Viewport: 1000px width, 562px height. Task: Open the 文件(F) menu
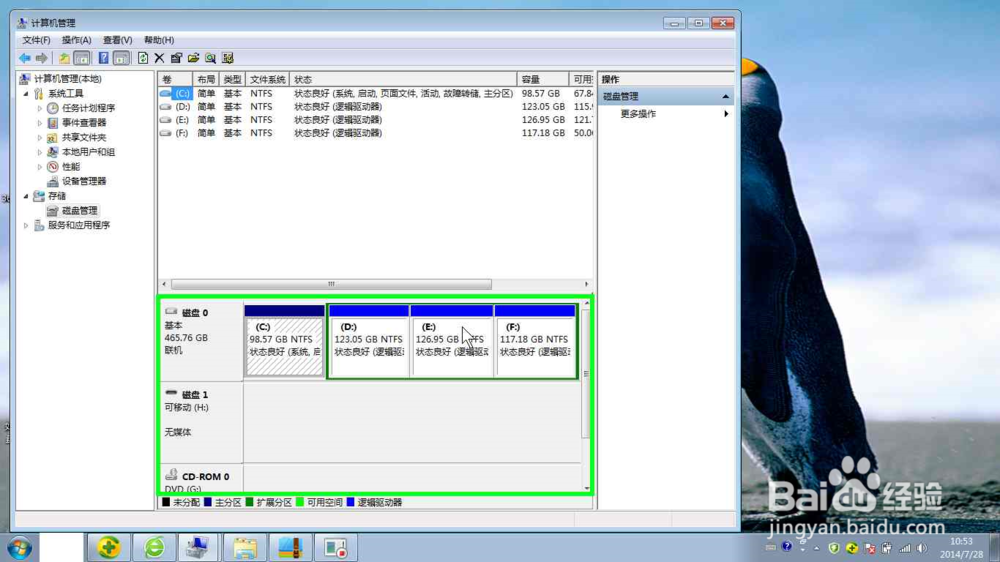(x=36, y=40)
